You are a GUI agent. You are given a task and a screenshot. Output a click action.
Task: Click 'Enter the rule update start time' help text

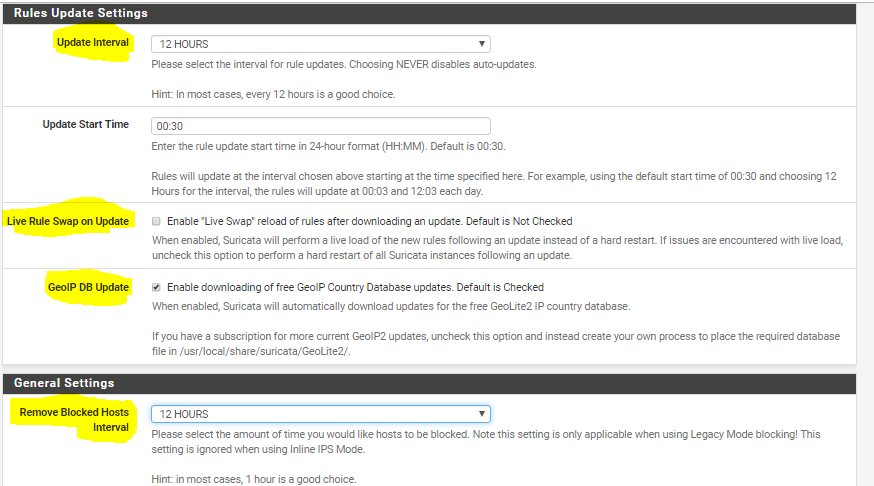pos(328,147)
